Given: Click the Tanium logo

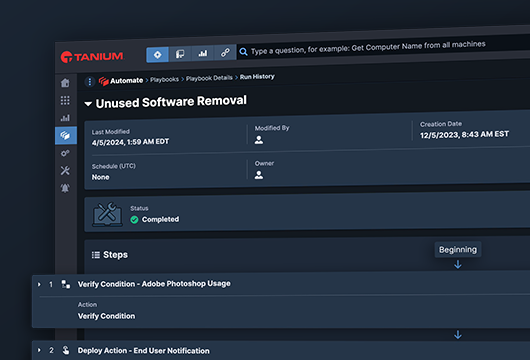Looking at the screenshot, I should coord(92,57).
